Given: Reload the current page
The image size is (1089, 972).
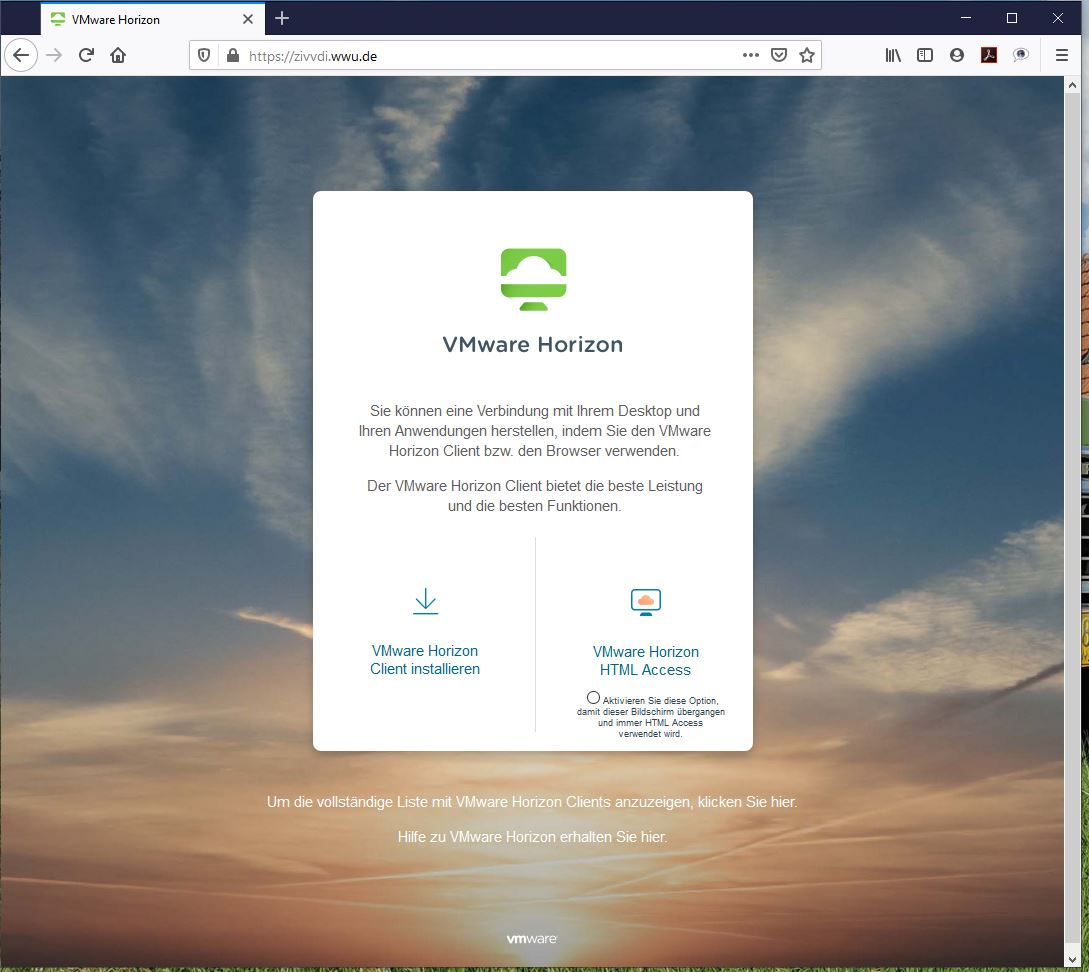Looking at the screenshot, I should coord(86,56).
